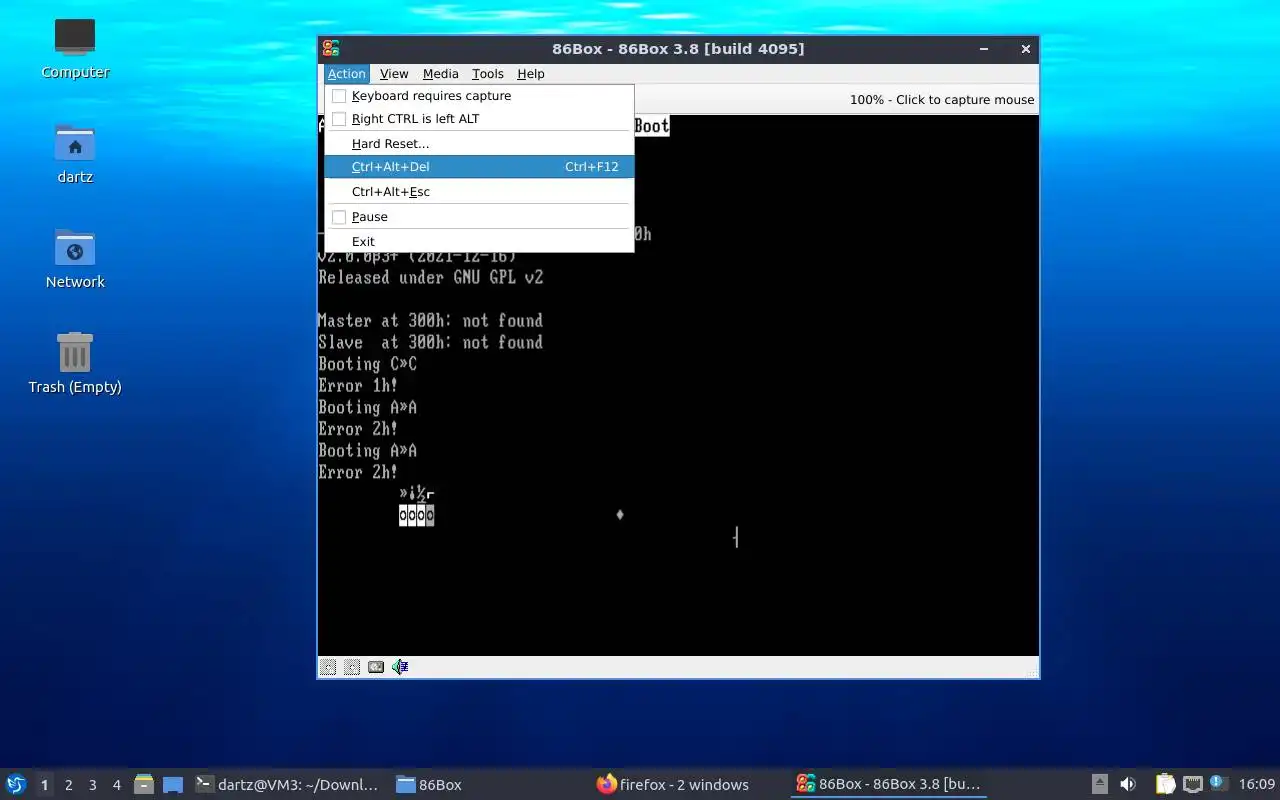Open the Media menu
Viewport: 1280px width, 800px height.
440,74
